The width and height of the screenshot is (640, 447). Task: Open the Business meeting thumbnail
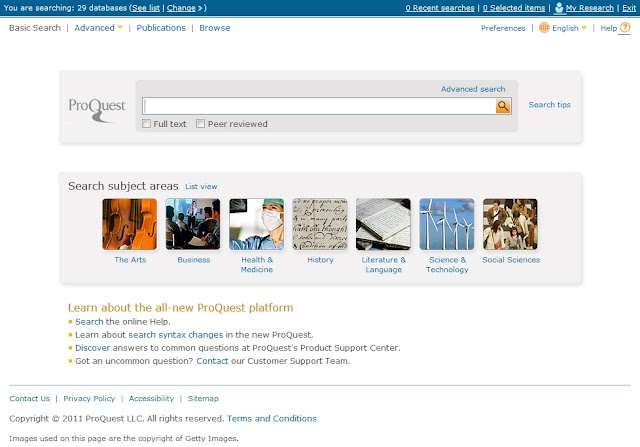(193, 224)
